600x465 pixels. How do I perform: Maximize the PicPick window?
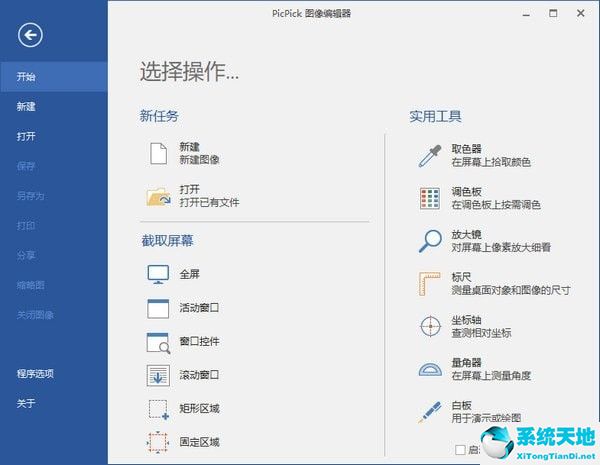(553, 13)
